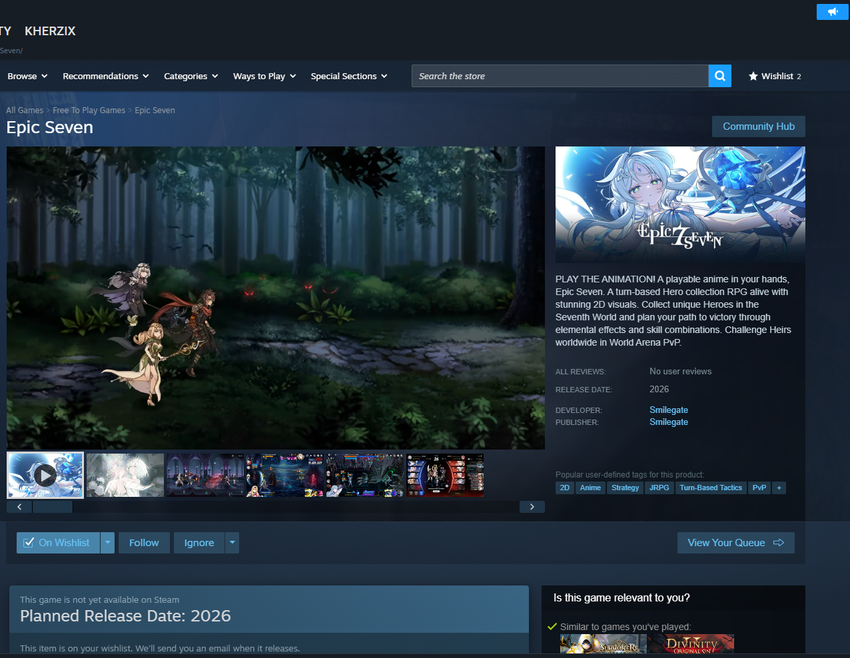Go to Free To Play Games breadcrumb
850x658 pixels.
pos(89,110)
